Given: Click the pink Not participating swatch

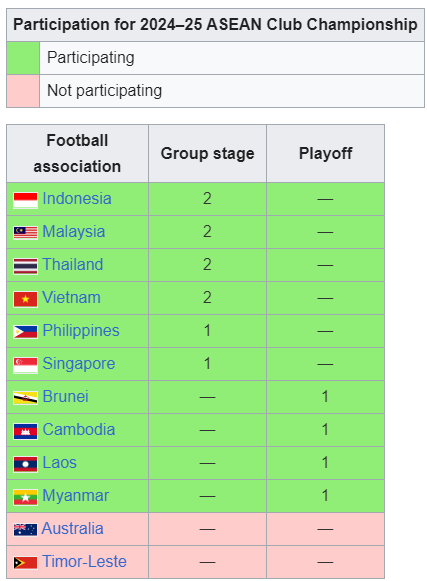Looking at the screenshot, I should 23,91.
